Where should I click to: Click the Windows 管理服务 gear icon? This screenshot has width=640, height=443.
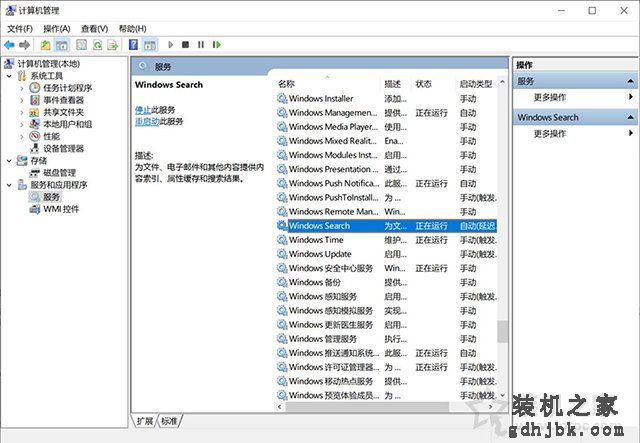(282, 339)
